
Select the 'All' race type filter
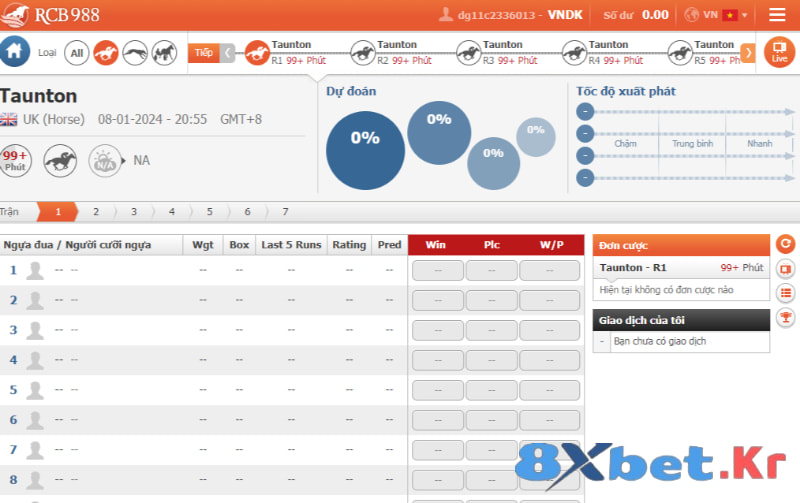[x=77, y=52]
